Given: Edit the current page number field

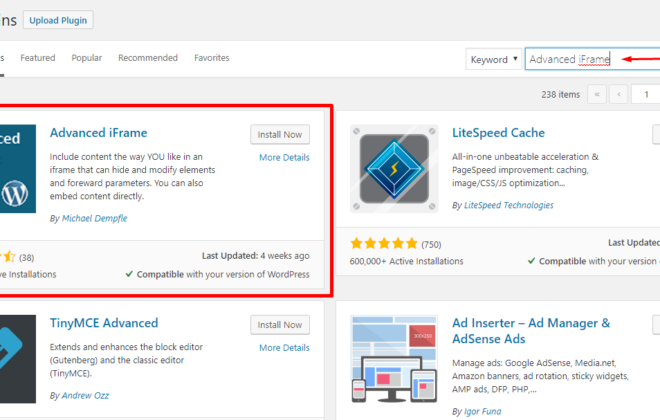Looking at the screenshot, I should (646, 94).
